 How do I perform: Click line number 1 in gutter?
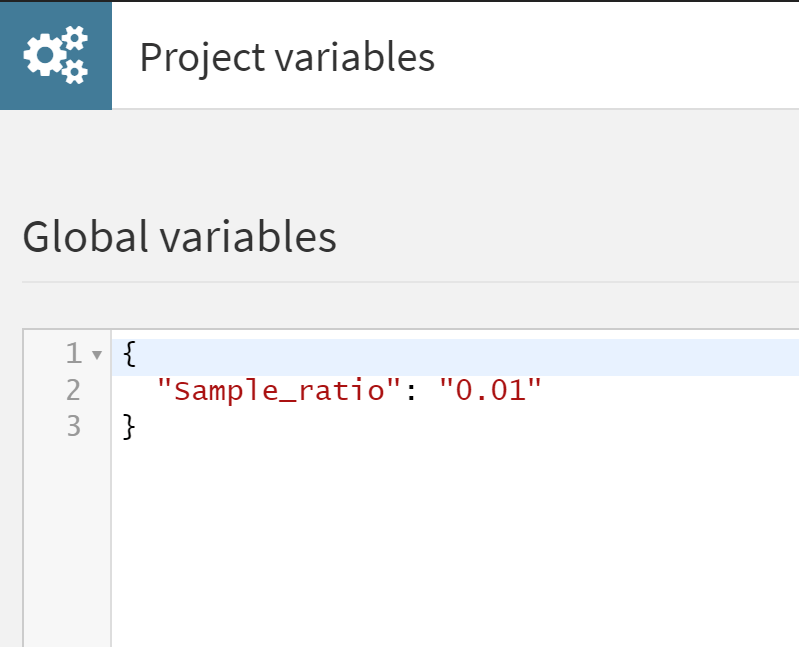(73, 354)
